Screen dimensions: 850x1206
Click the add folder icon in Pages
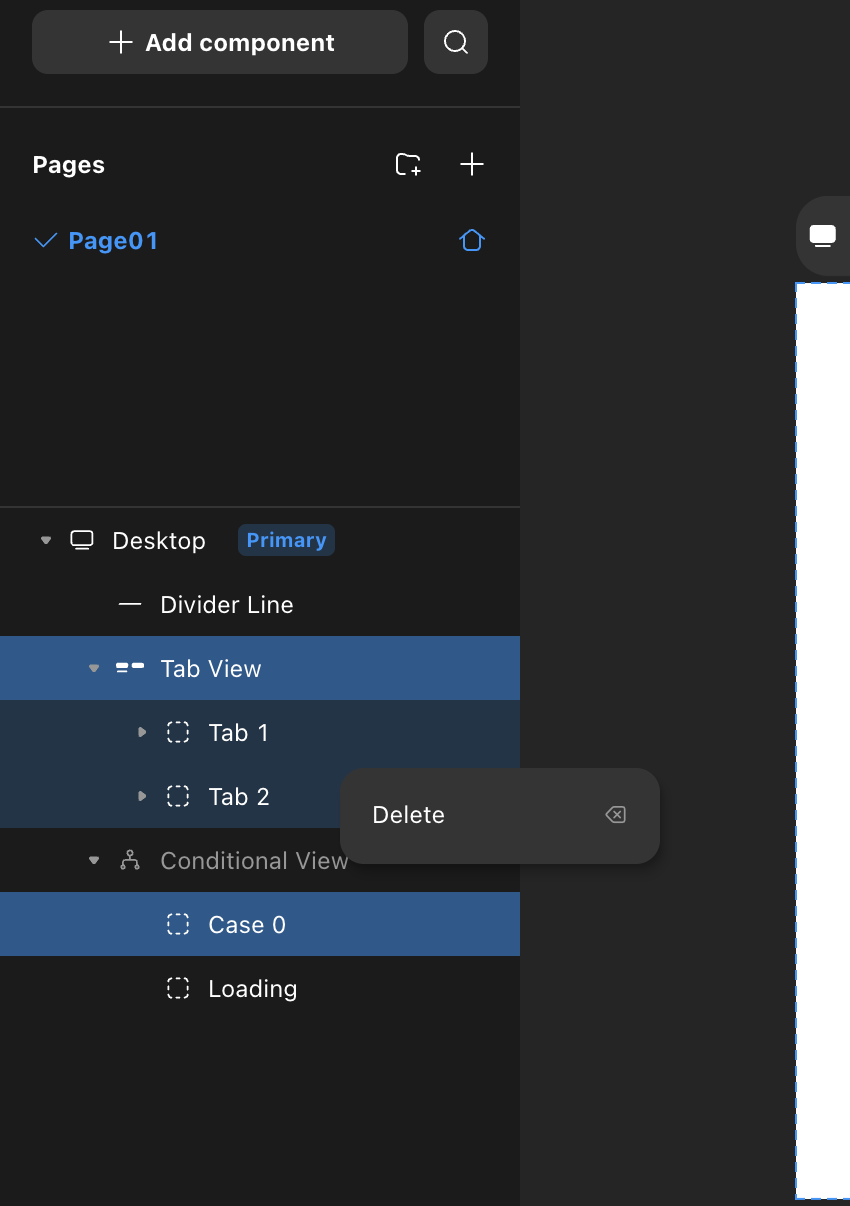click(408, 165)
